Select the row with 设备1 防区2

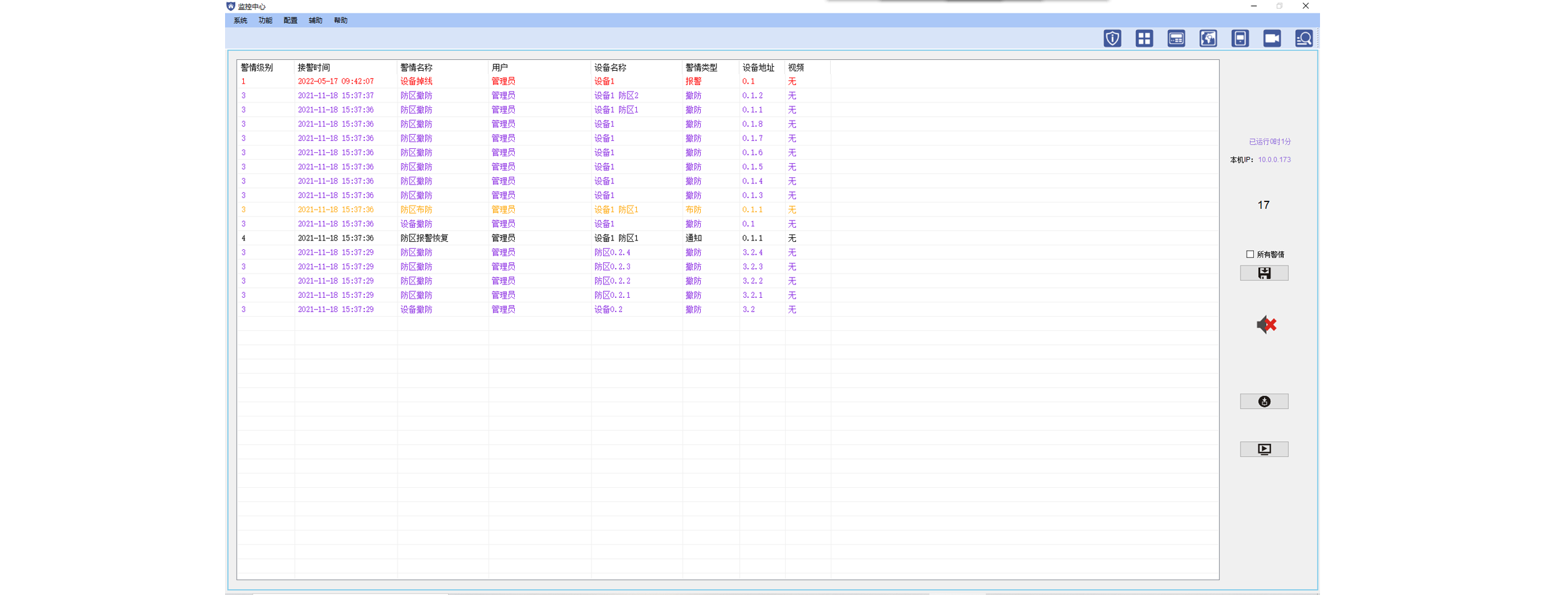(728, 96)
